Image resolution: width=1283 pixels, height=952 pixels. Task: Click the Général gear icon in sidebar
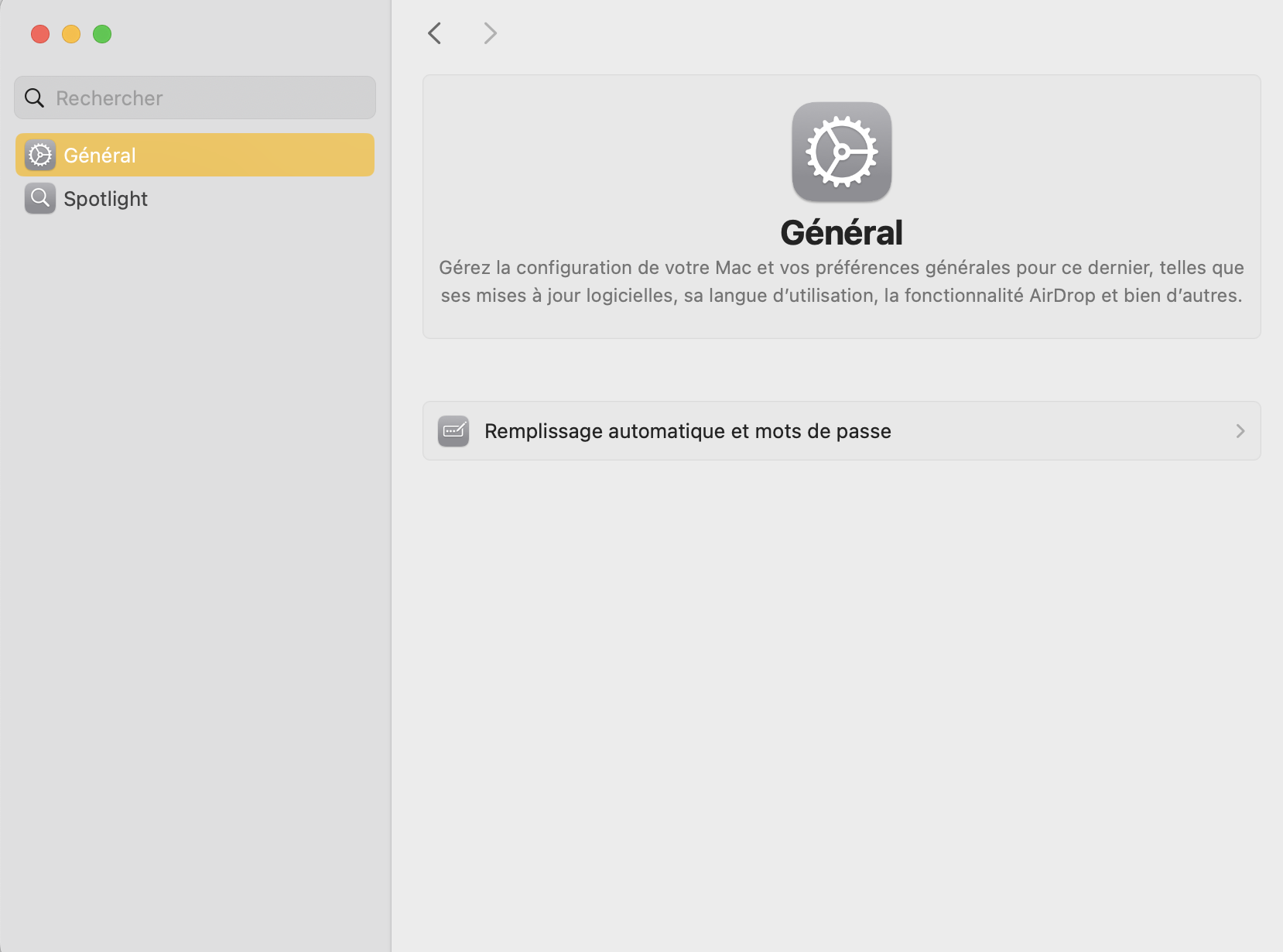tap(40, 156)
